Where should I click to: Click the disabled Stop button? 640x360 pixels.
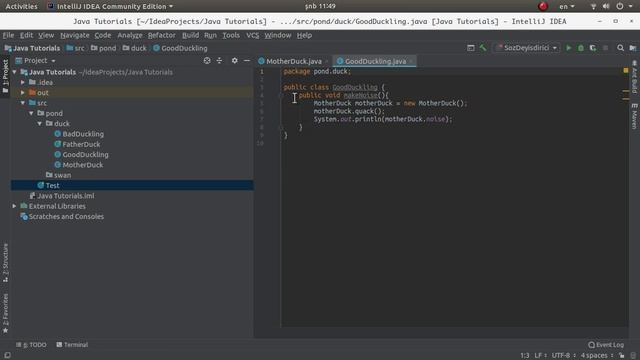coord(605,48)
